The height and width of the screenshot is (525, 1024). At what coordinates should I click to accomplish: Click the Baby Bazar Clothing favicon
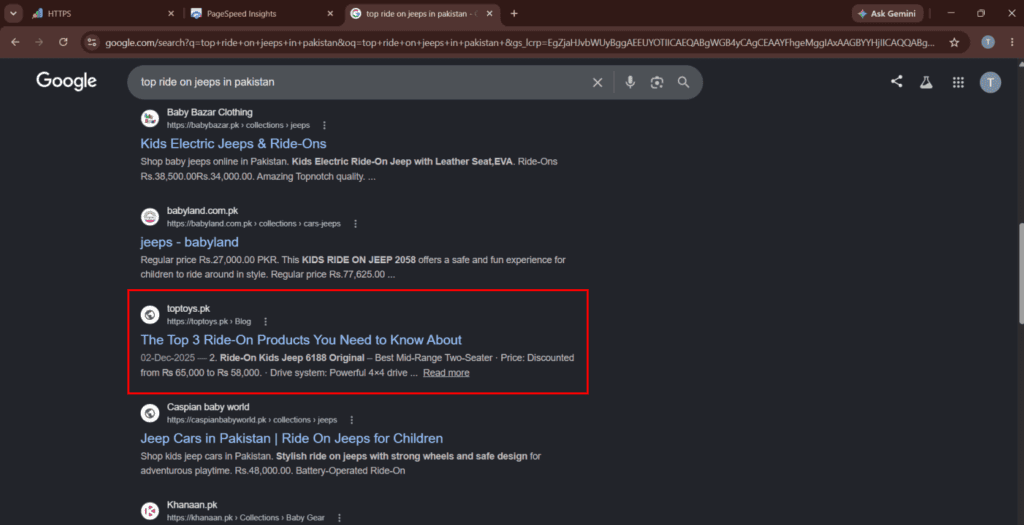pos(150,118)
